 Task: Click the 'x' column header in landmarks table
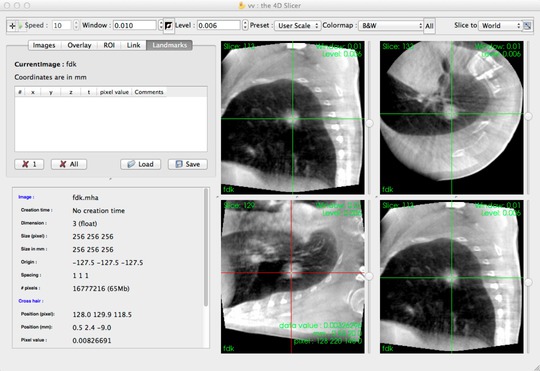pyautogui.click(x=33, y=92)
